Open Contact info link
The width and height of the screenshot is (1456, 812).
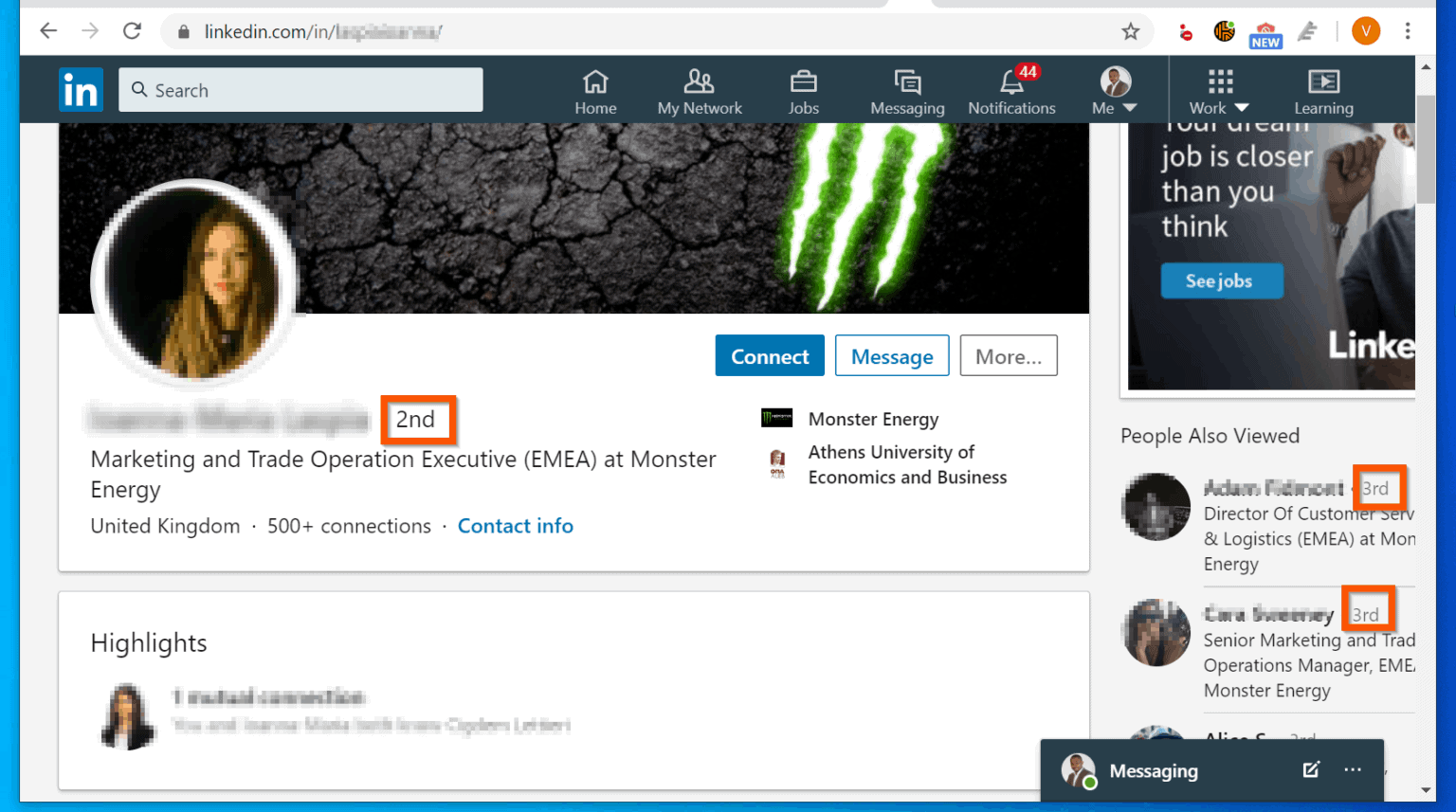coord(516,526)
